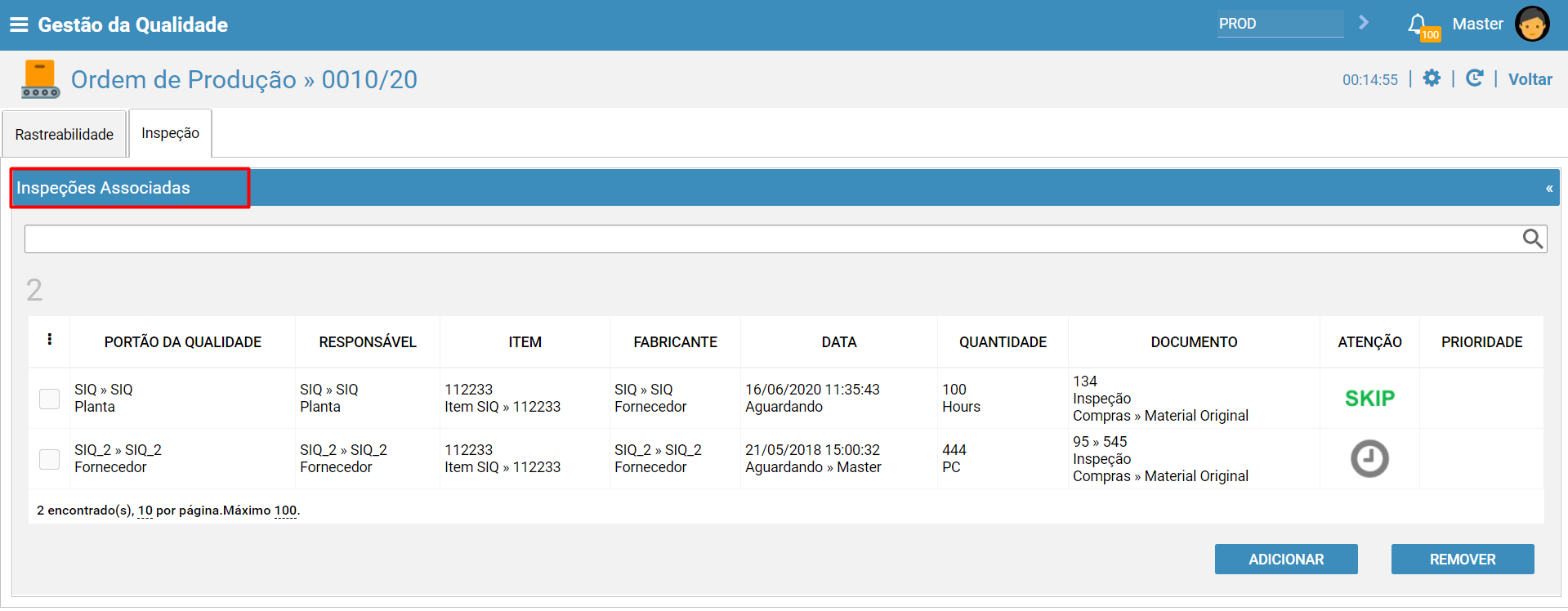Viewport: 1568px width, 611px height.
Task: Switch to the Rastreabilidade tab
Action: tap(65, 134)
